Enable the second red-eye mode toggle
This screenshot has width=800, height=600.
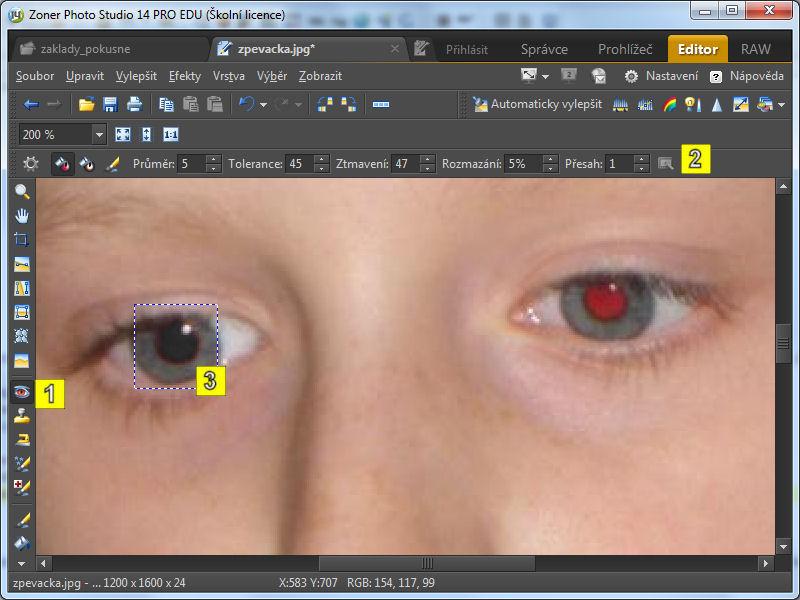tap(87, 164)
